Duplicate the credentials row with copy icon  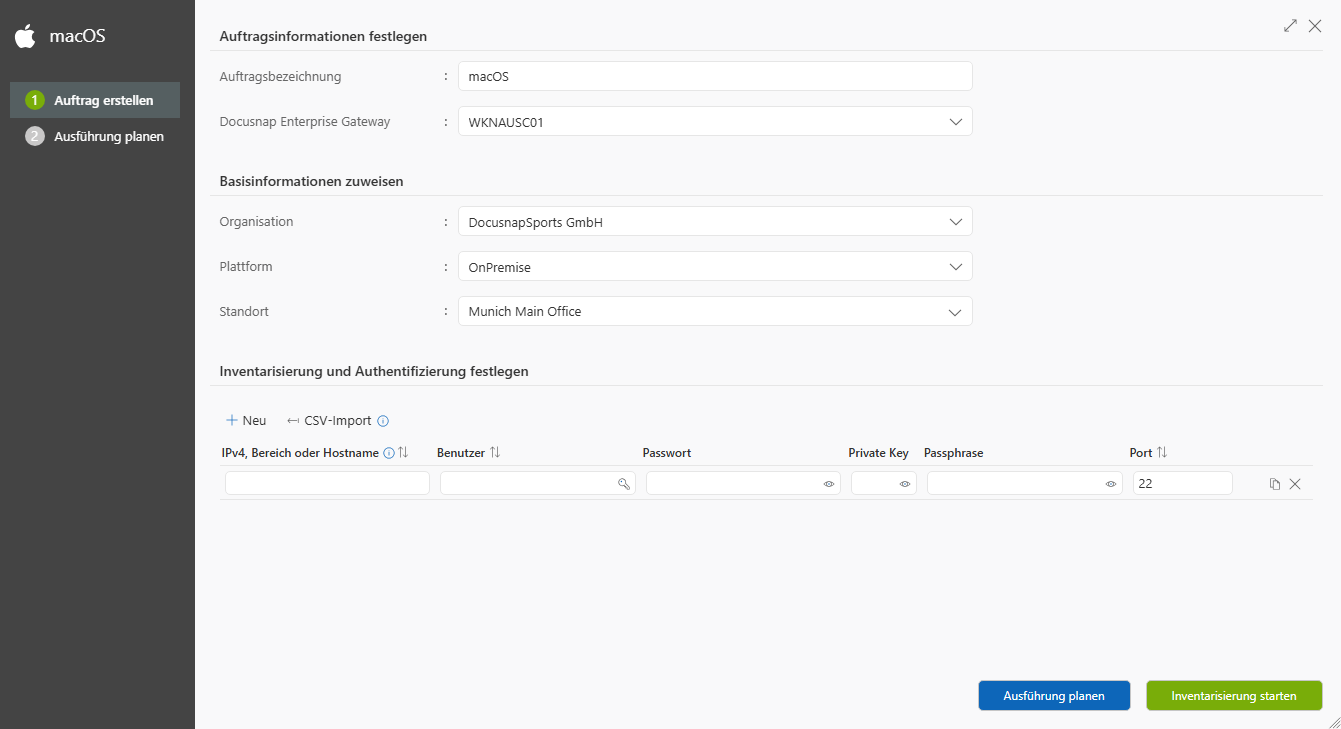click(1274, 484)
